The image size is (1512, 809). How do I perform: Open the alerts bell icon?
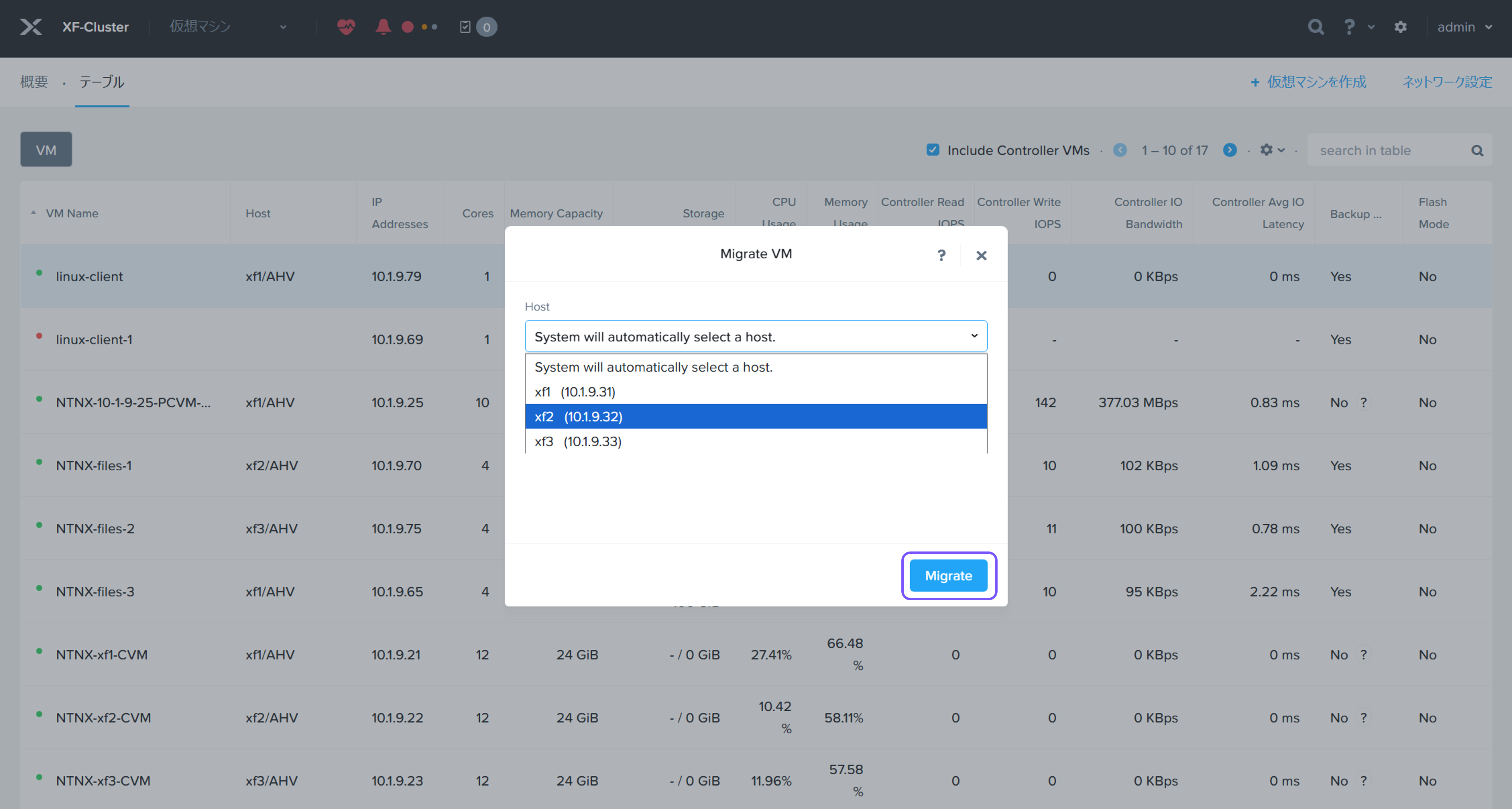(383, 27)
